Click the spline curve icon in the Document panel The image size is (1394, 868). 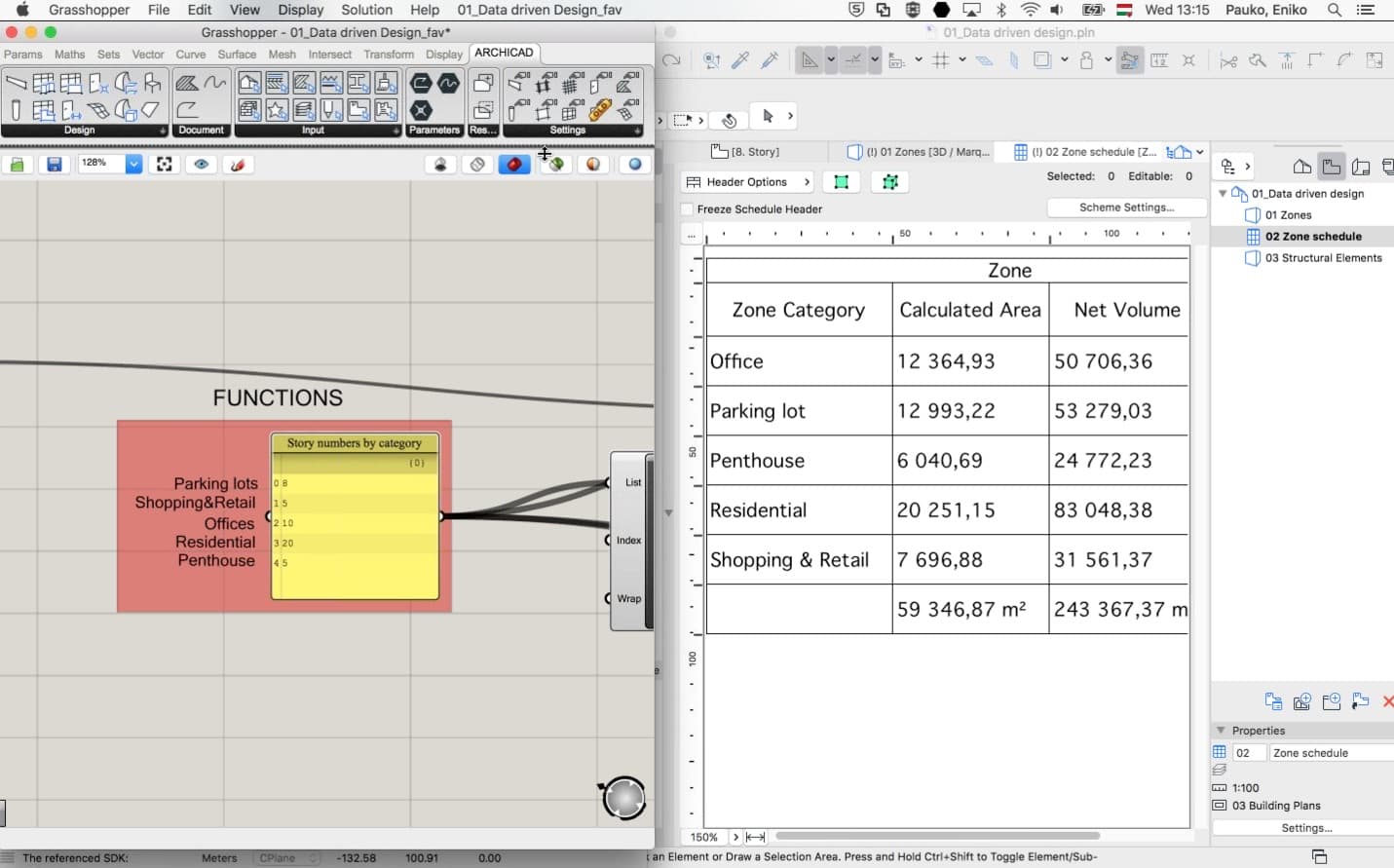tap(214, 83)
